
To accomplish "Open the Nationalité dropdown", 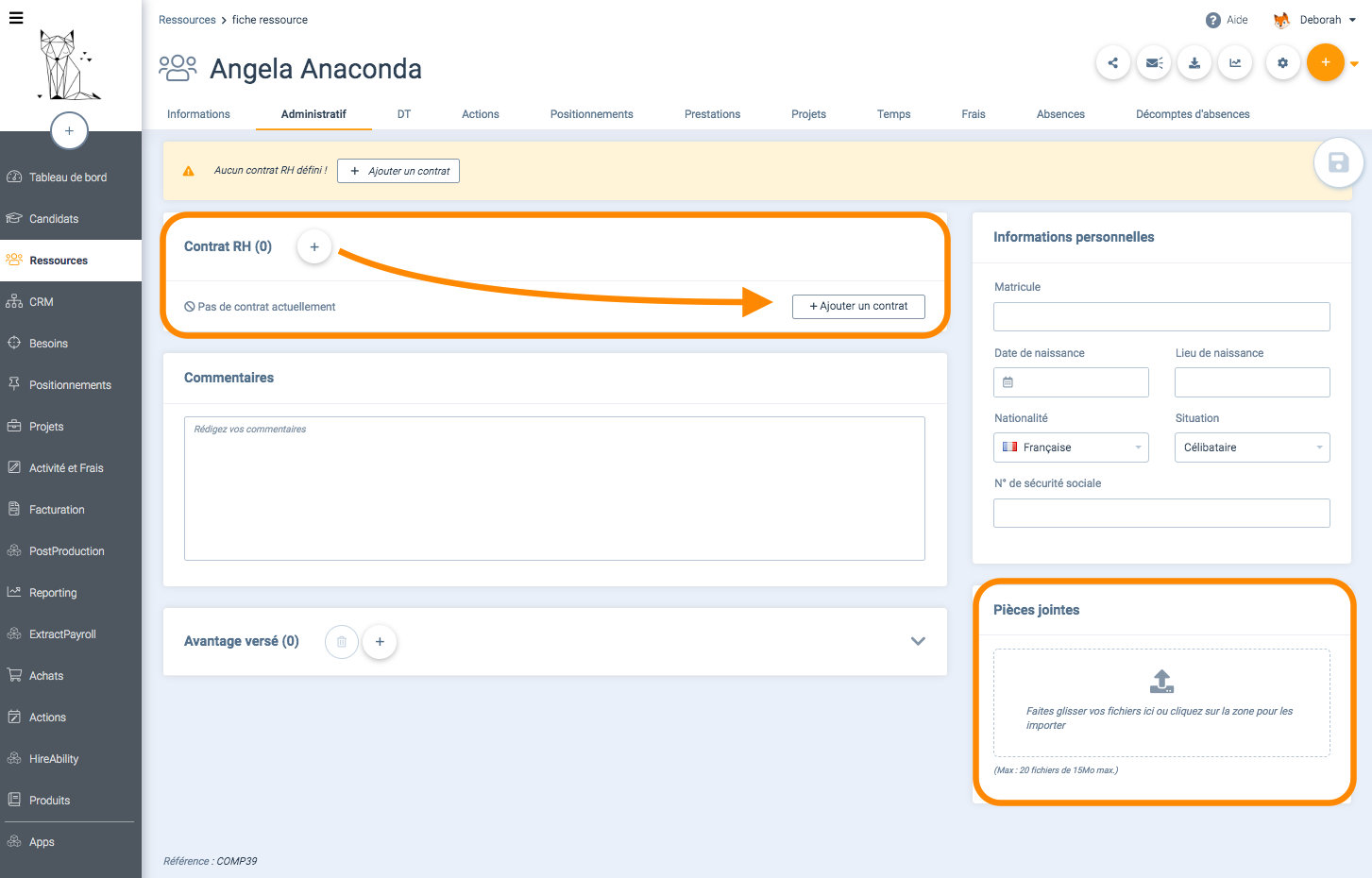I will tap(1071, 447).
